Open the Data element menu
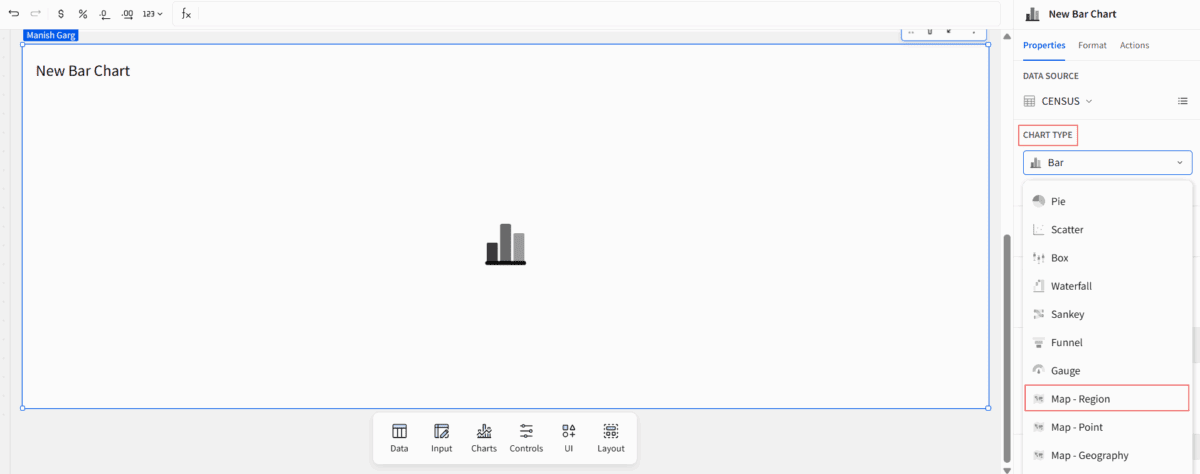The width and height of the screenshot is (1200, 474). click(x=399, y=438)
